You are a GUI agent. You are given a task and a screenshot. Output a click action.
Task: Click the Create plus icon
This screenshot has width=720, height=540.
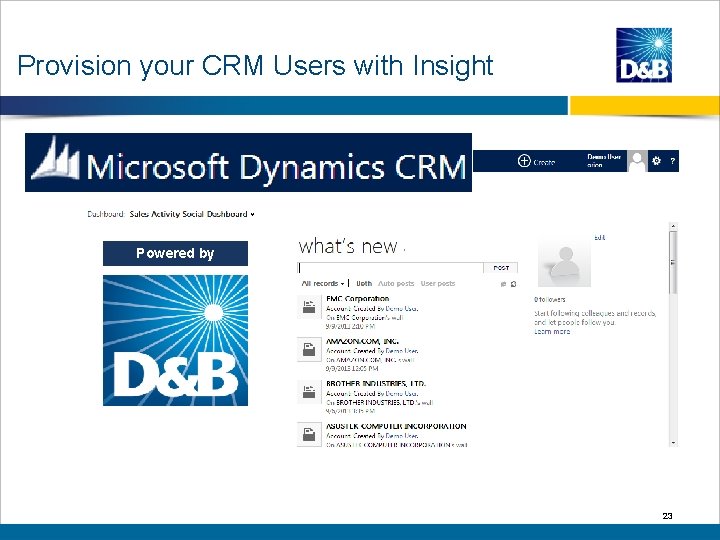(524, 161)
